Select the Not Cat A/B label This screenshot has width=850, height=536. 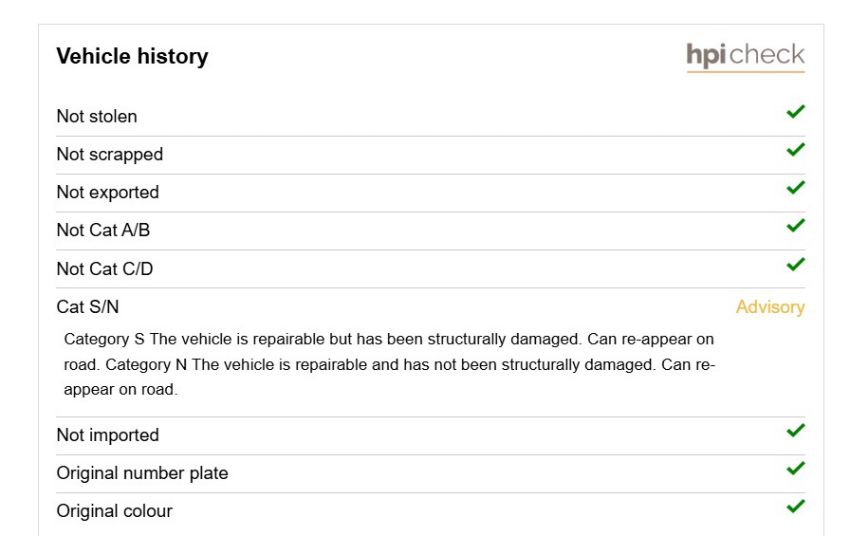103,230
